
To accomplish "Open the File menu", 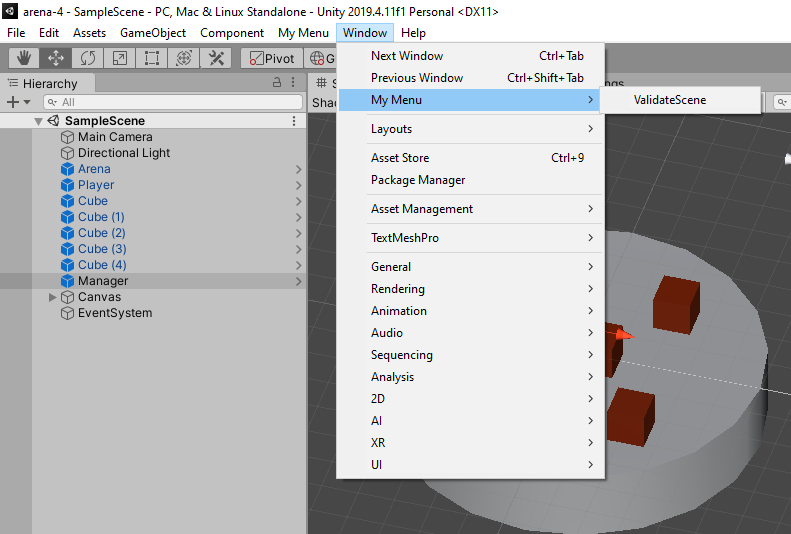I will pyautogui.click(x=16, y=33).
